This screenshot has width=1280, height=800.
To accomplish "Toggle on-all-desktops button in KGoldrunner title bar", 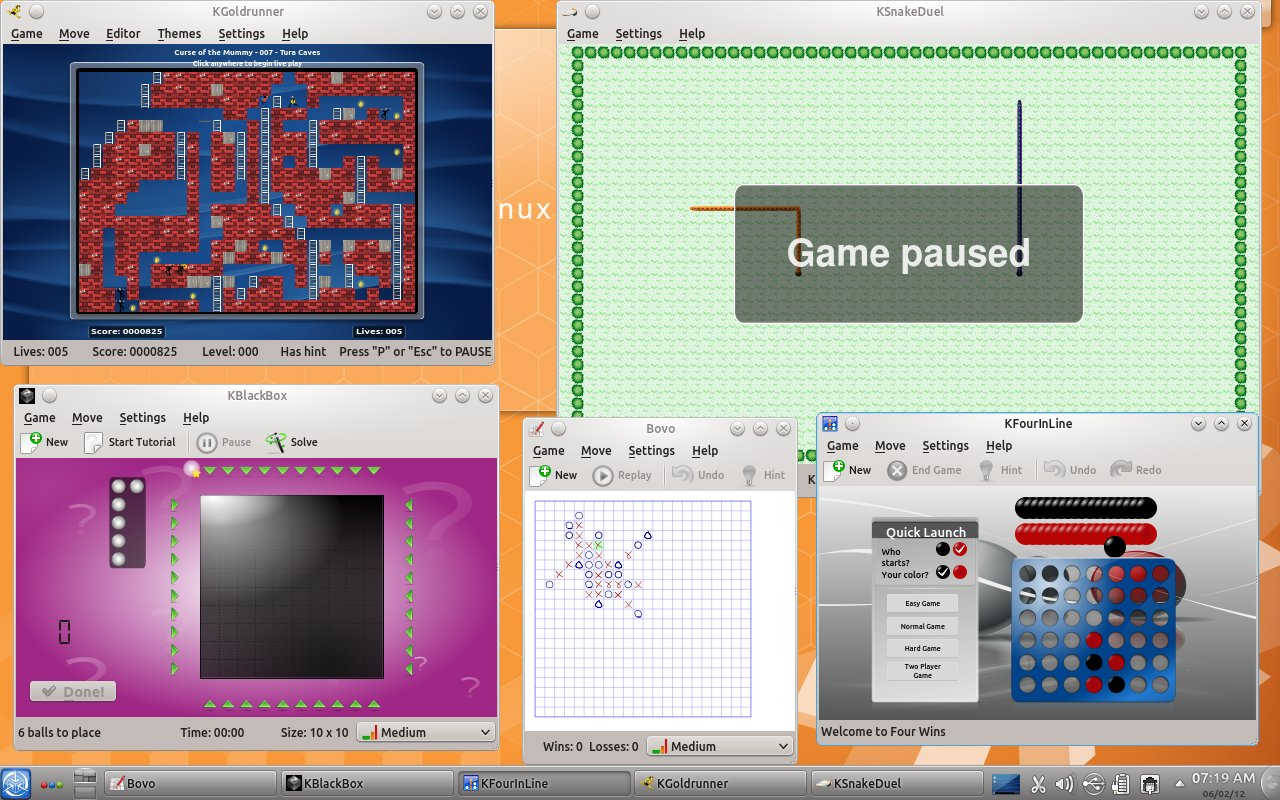I will click(x=36, y=11).
